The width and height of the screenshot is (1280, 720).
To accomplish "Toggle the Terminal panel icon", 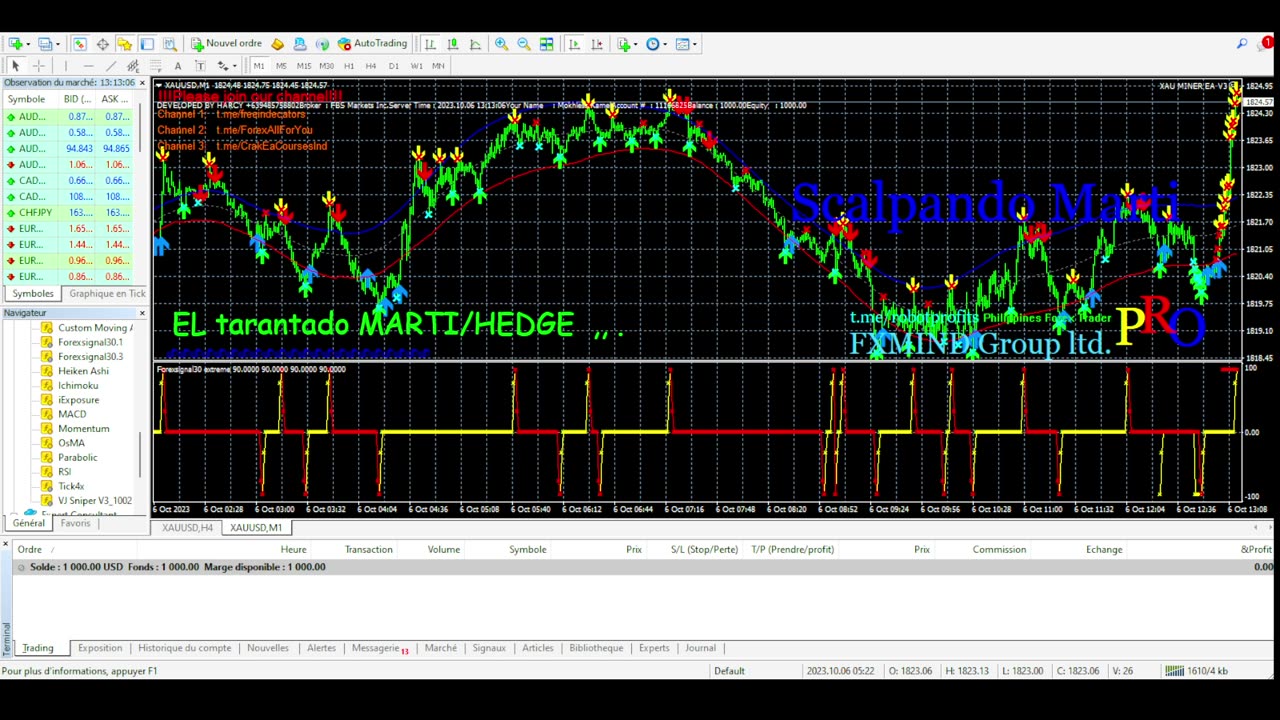I will tap(147, 44).
